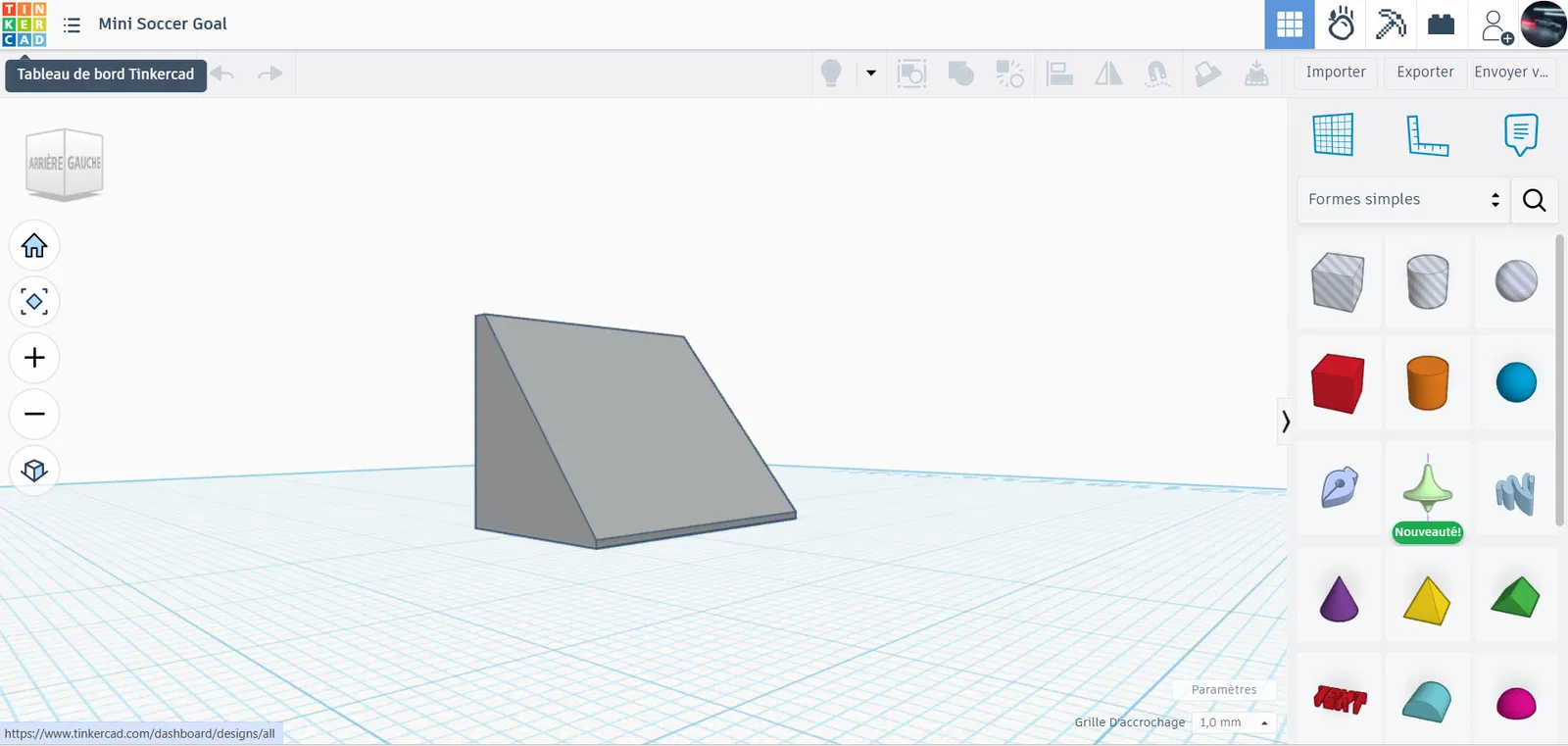Click the view cube ARRIÈRE face
Screen dimensions: 1568x746
pos(45,164)
